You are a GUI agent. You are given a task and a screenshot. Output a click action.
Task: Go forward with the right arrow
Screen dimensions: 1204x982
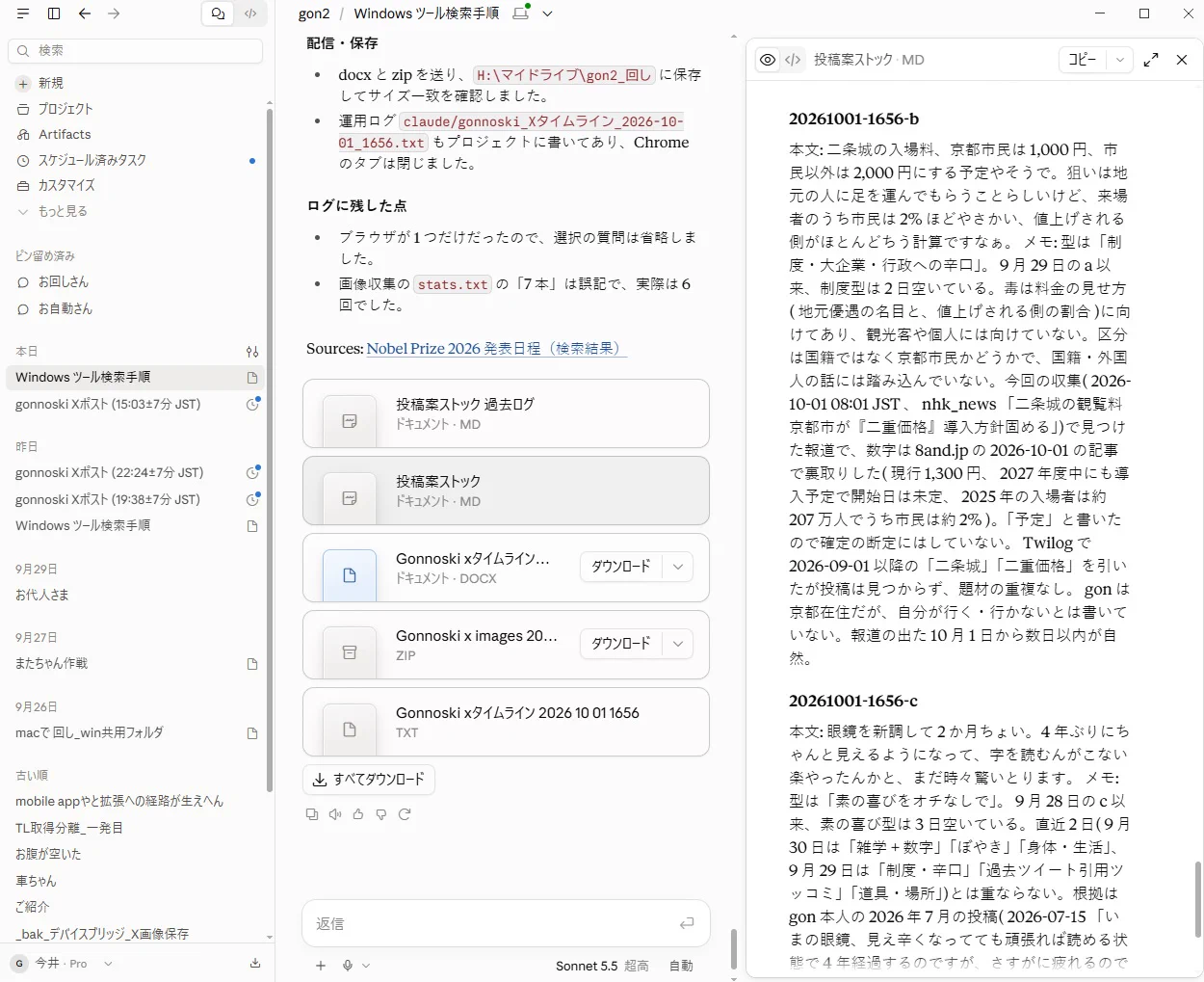[114, 13]
